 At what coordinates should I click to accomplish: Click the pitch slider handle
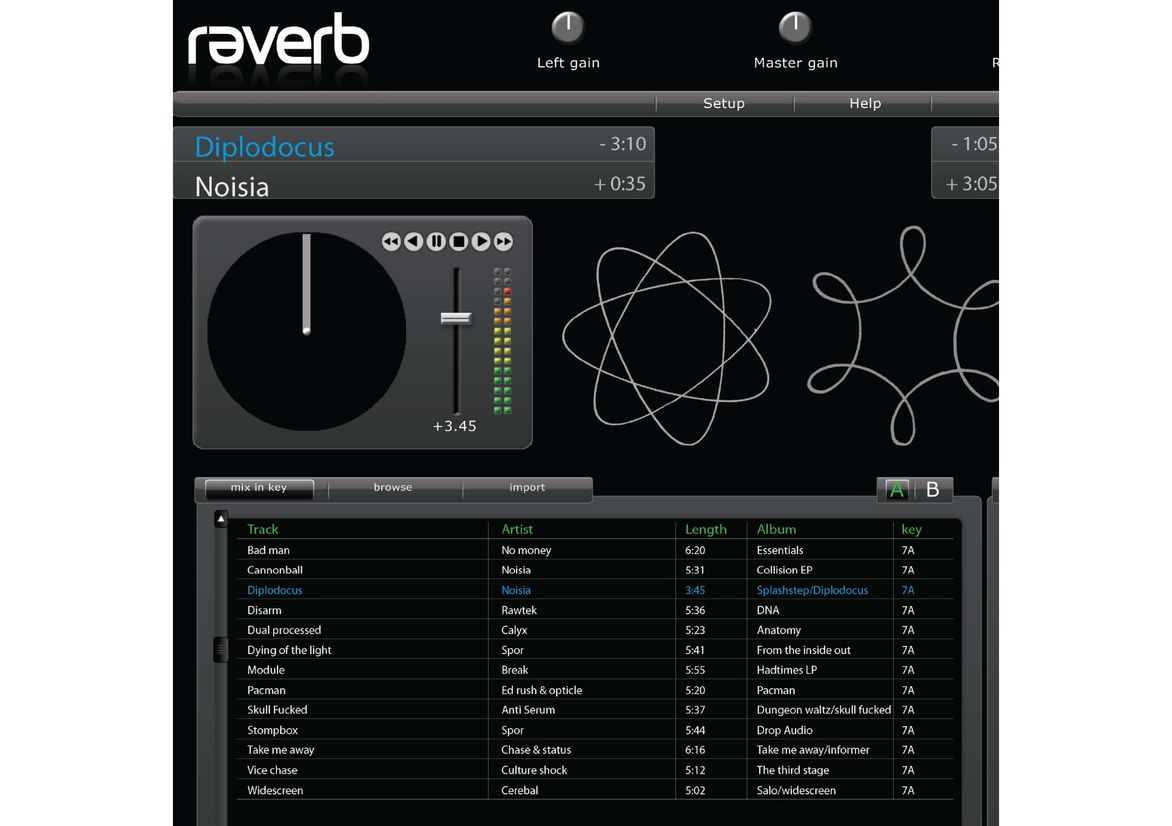coord(456,318)
